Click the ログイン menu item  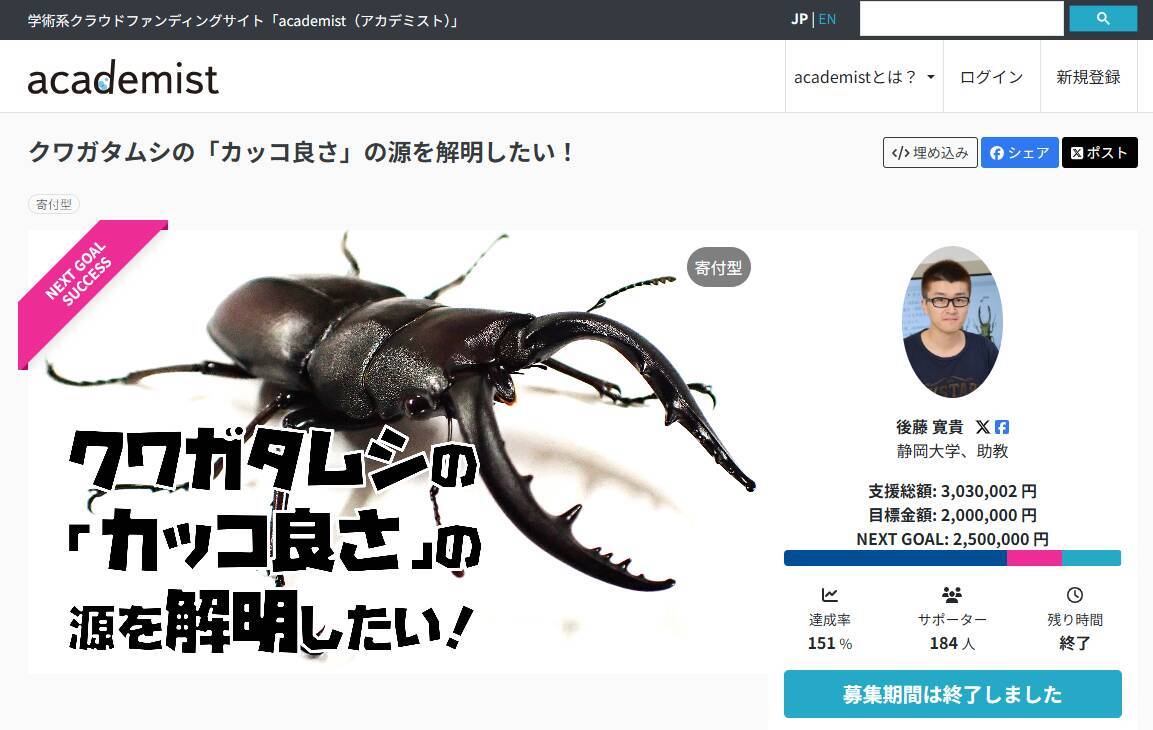click(x=991, y=76)
